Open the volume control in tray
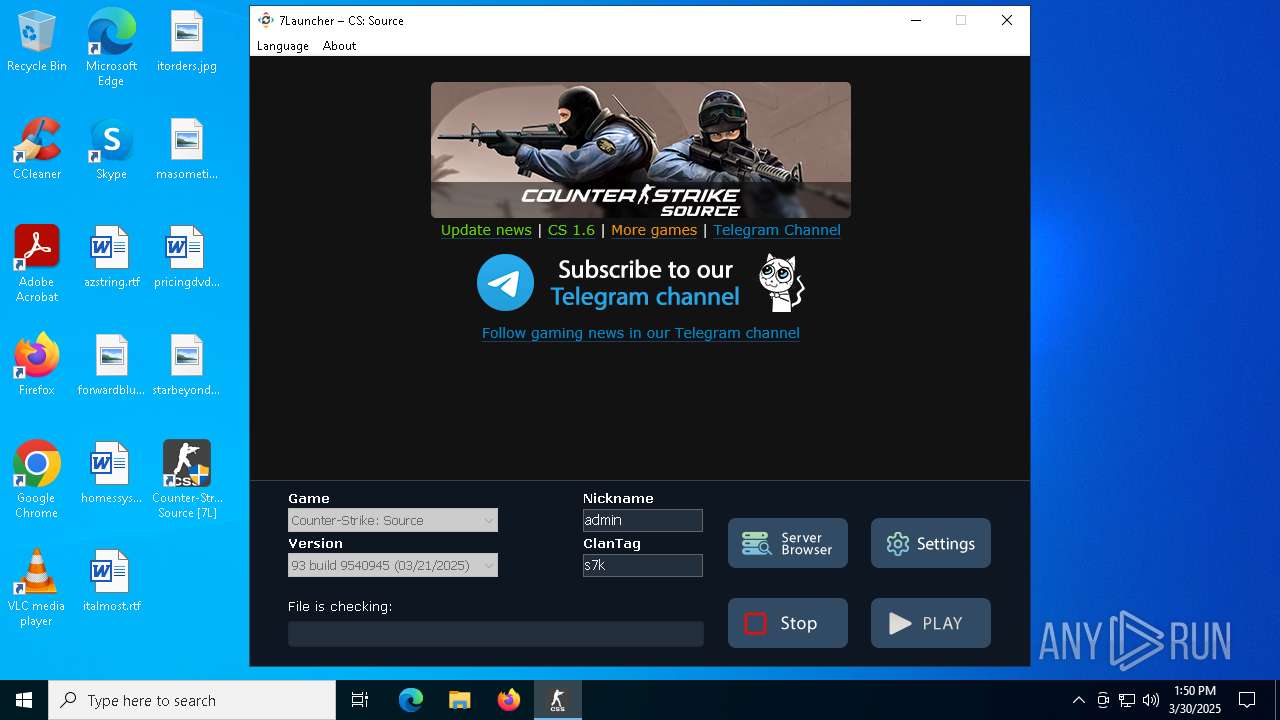The height and width of the screenshot is (720, 1280). [x=1151, y=700]
